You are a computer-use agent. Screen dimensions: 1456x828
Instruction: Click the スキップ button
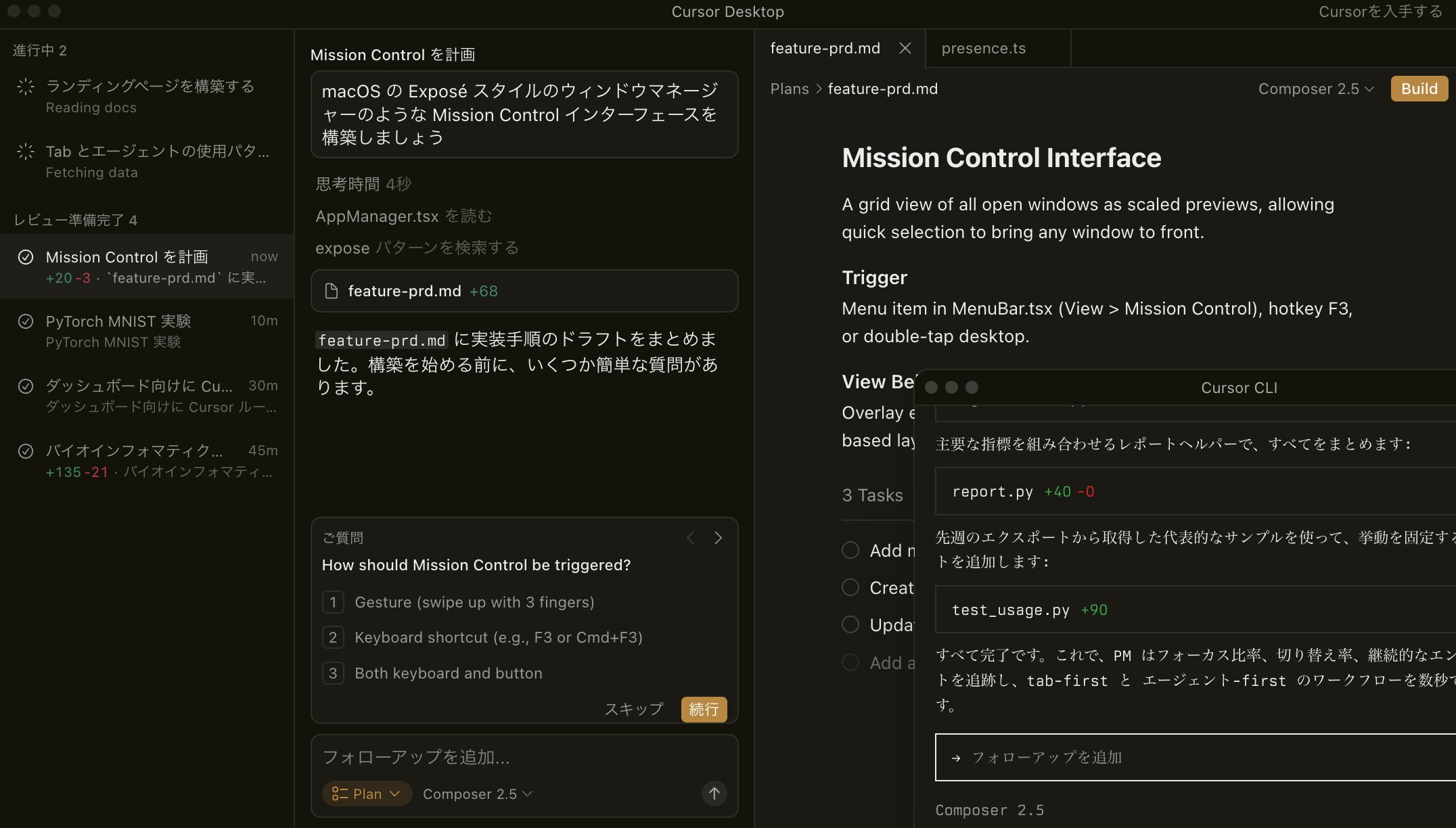[x=634, y=709]
